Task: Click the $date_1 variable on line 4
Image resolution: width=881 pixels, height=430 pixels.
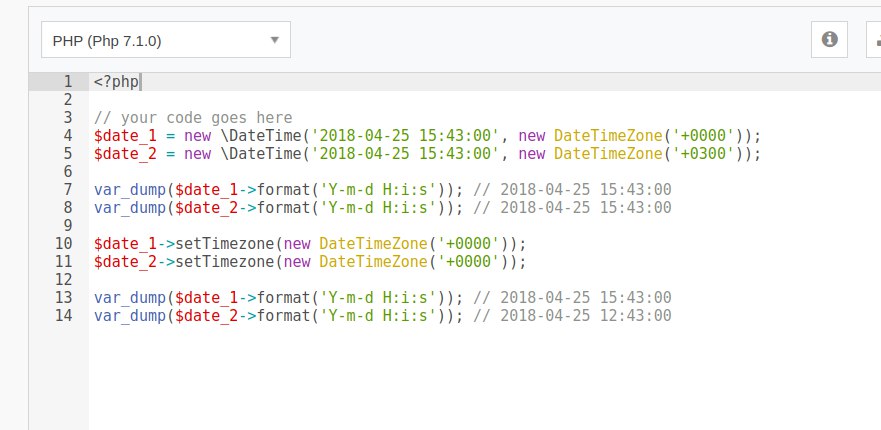Action: coord(125,136)
